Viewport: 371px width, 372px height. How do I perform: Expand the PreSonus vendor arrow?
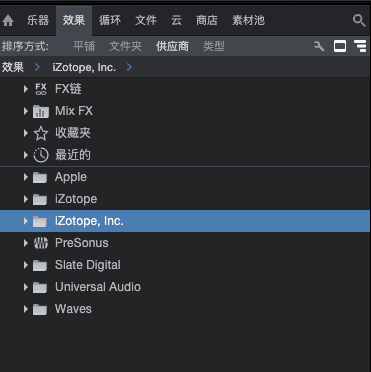coord(25,243)
